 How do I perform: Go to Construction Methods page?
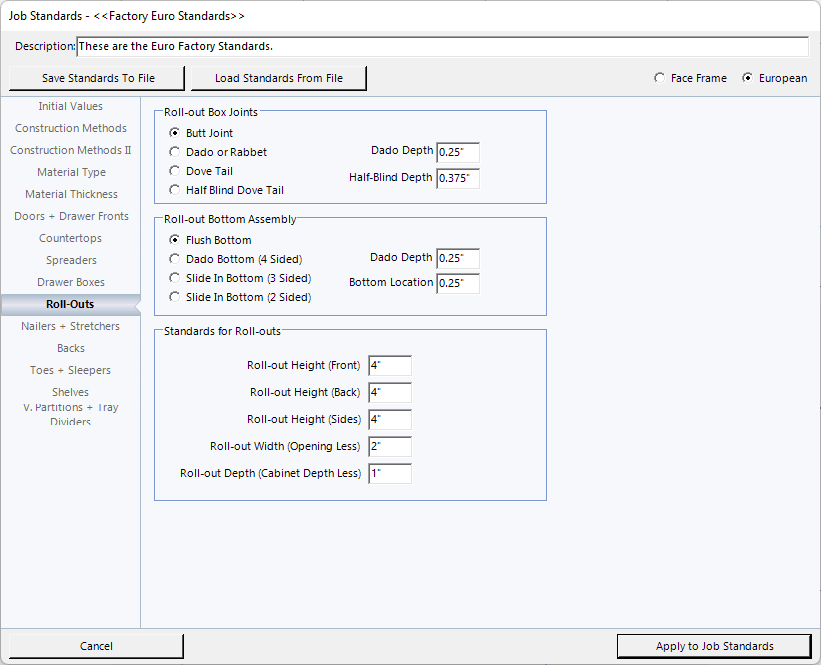point(71,128)
